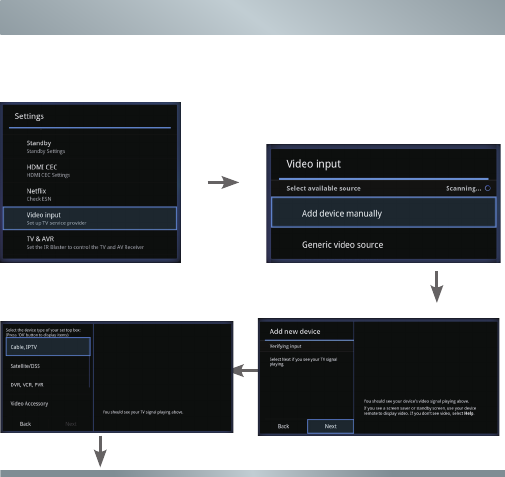
Task: Click the down arrow below device type panel
Action: point(100,451)
